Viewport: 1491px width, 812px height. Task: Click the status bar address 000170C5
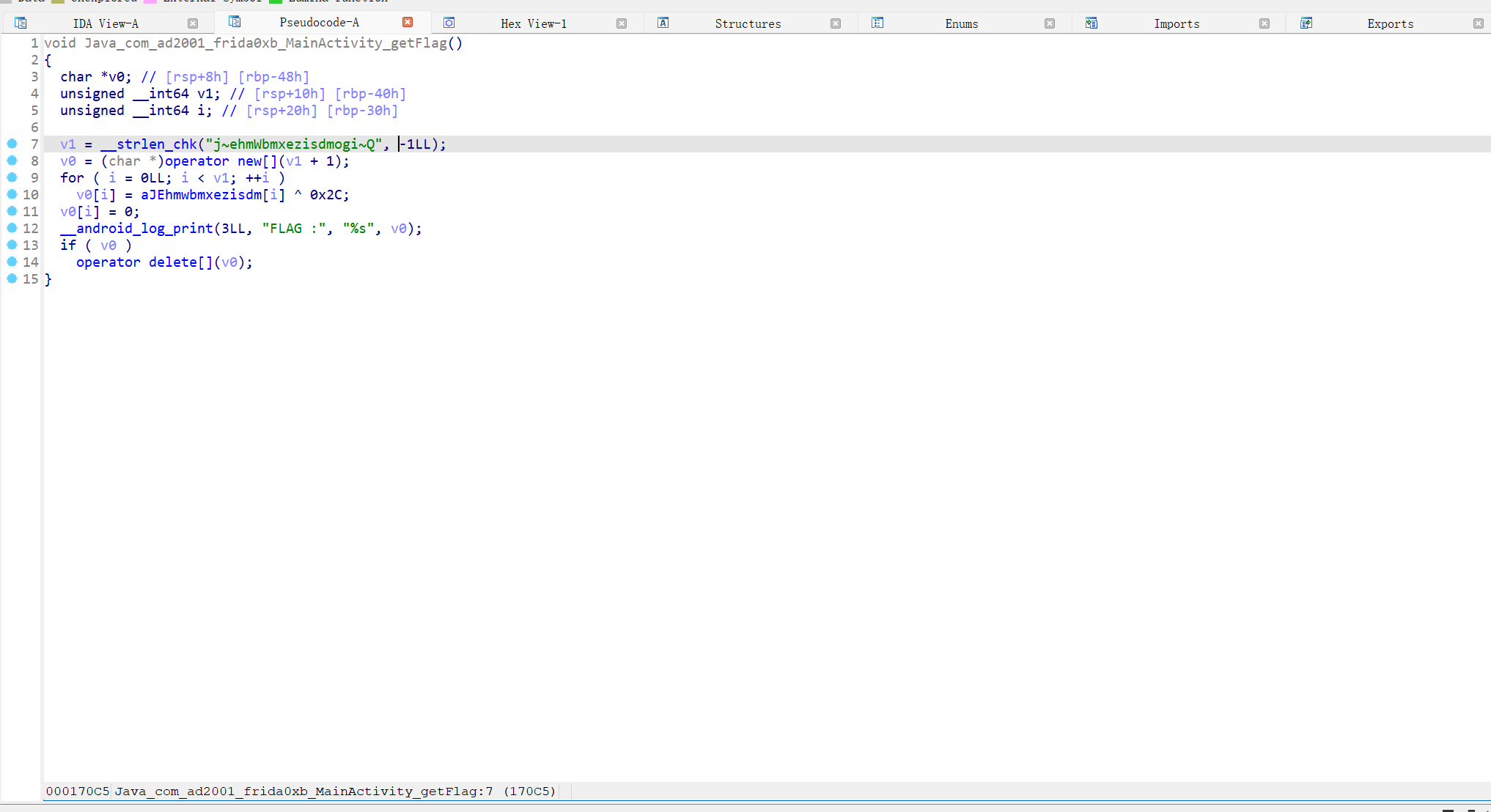click(77, 791)
